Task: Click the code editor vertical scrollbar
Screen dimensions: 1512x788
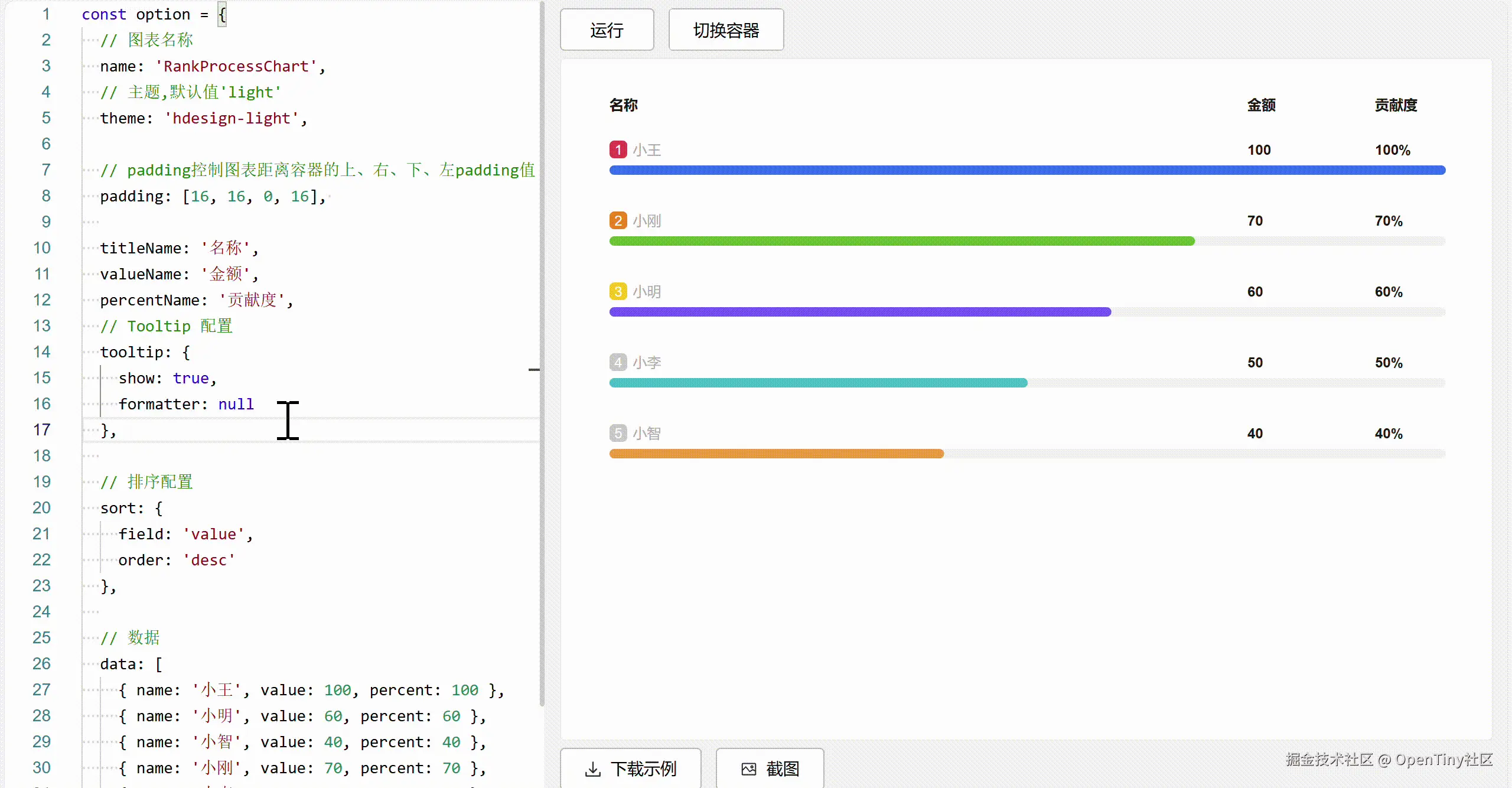Action: pyautogui.click(x=542, y=354)
